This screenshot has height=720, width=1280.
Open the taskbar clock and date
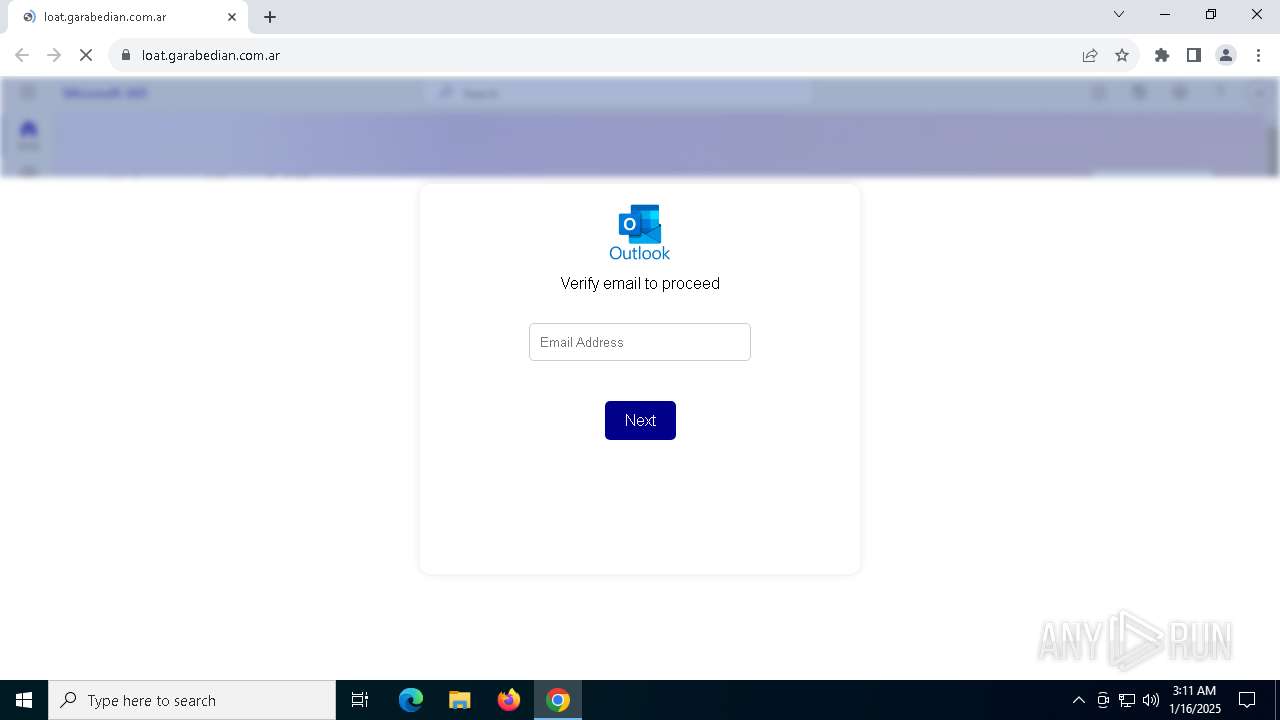pyautogui.click(x=1194, y=700)
